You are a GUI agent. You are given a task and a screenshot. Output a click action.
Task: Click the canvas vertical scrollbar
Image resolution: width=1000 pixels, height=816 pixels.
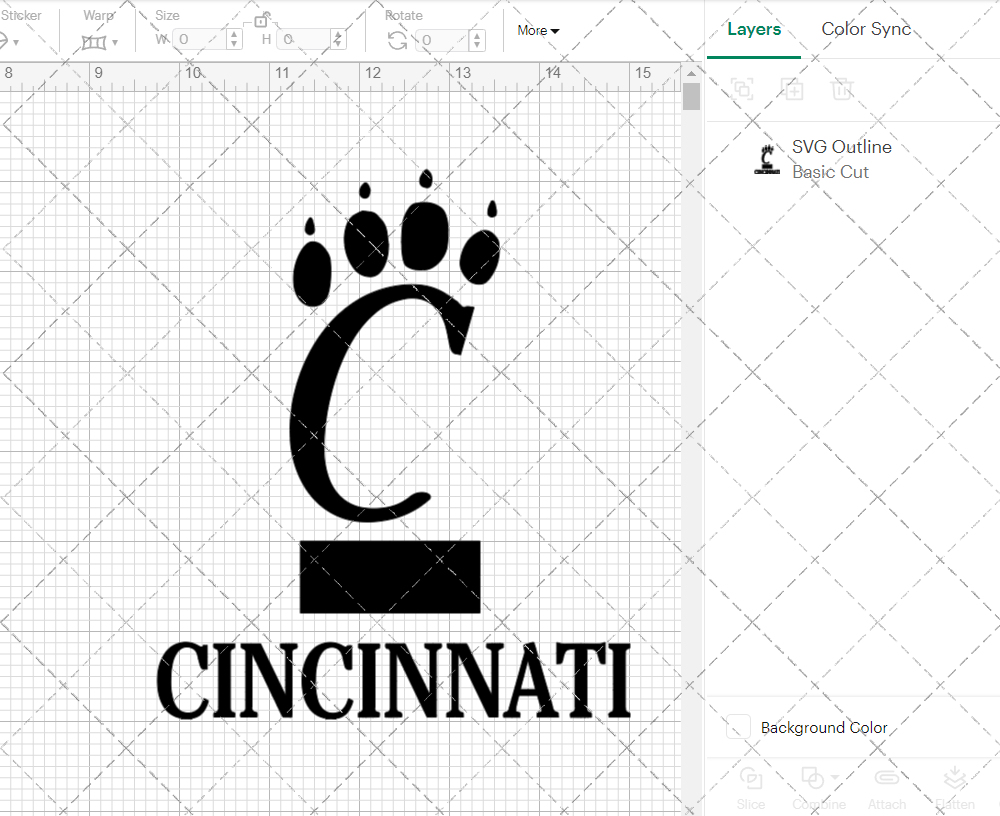tap(690, 95)
